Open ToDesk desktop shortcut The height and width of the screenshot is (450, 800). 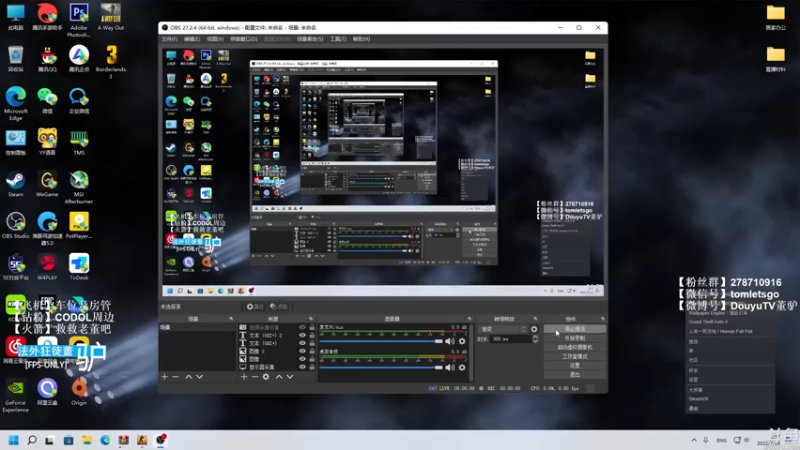coord(79,267)
